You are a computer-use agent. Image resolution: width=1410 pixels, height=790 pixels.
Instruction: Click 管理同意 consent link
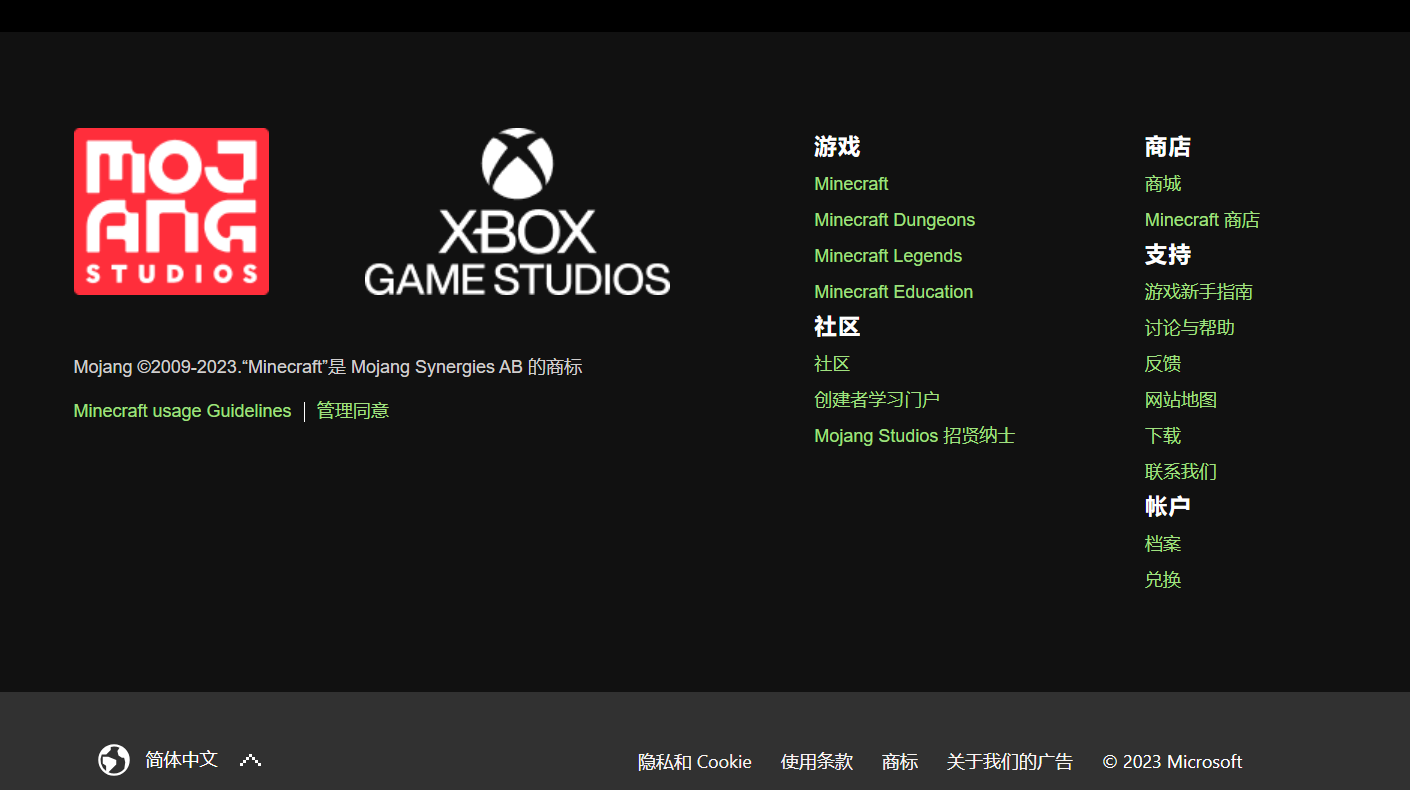point(353,411)
